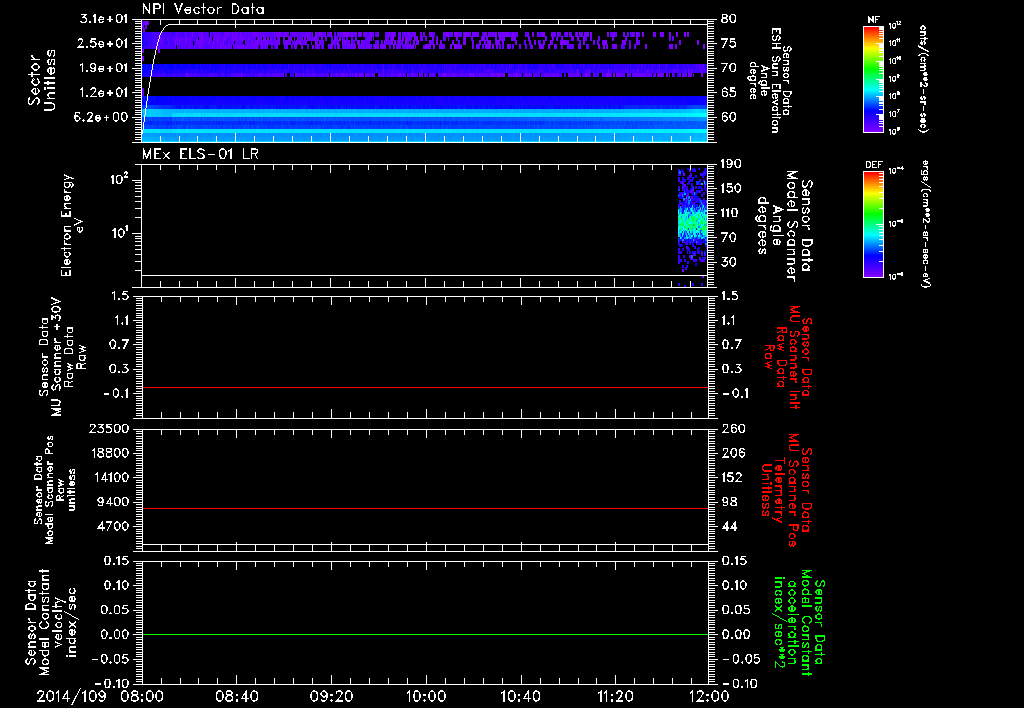Click the Model Scanner Angle degrees axis title

point(784,225)
